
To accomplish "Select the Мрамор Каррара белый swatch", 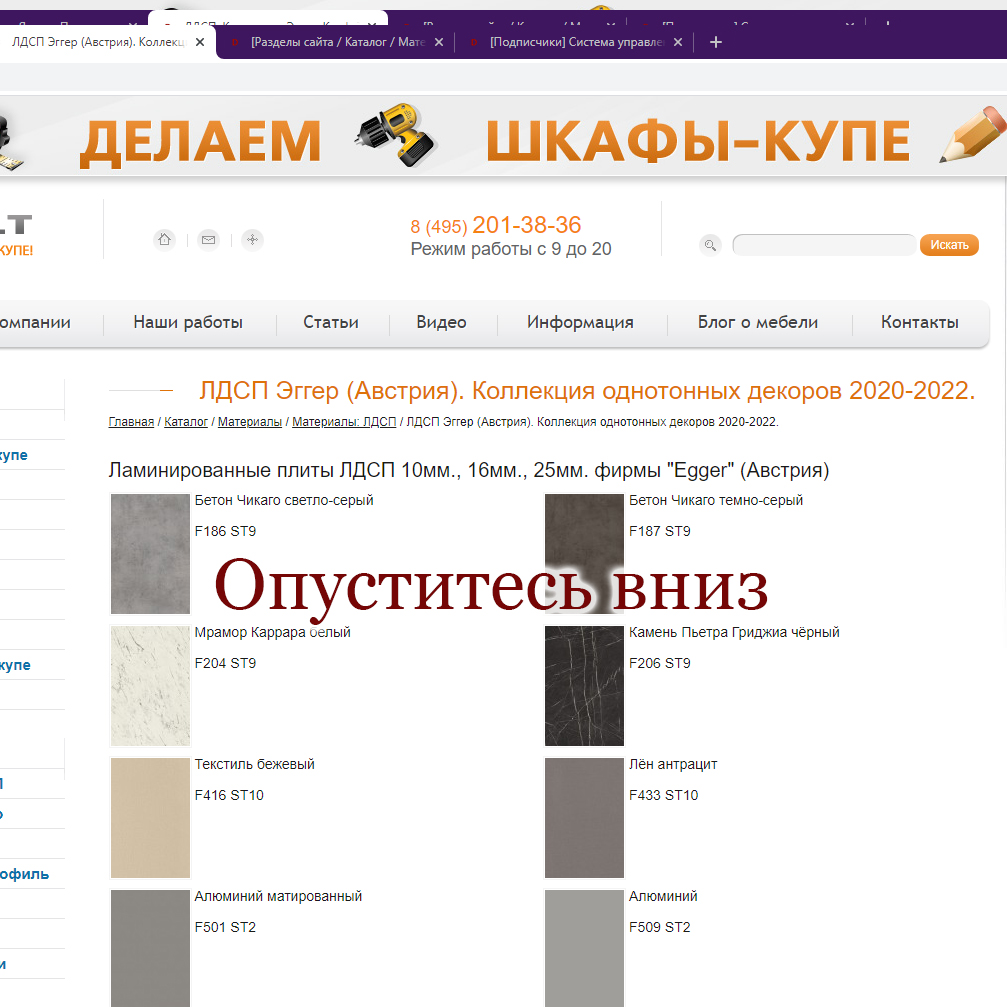I will (150, 686).
